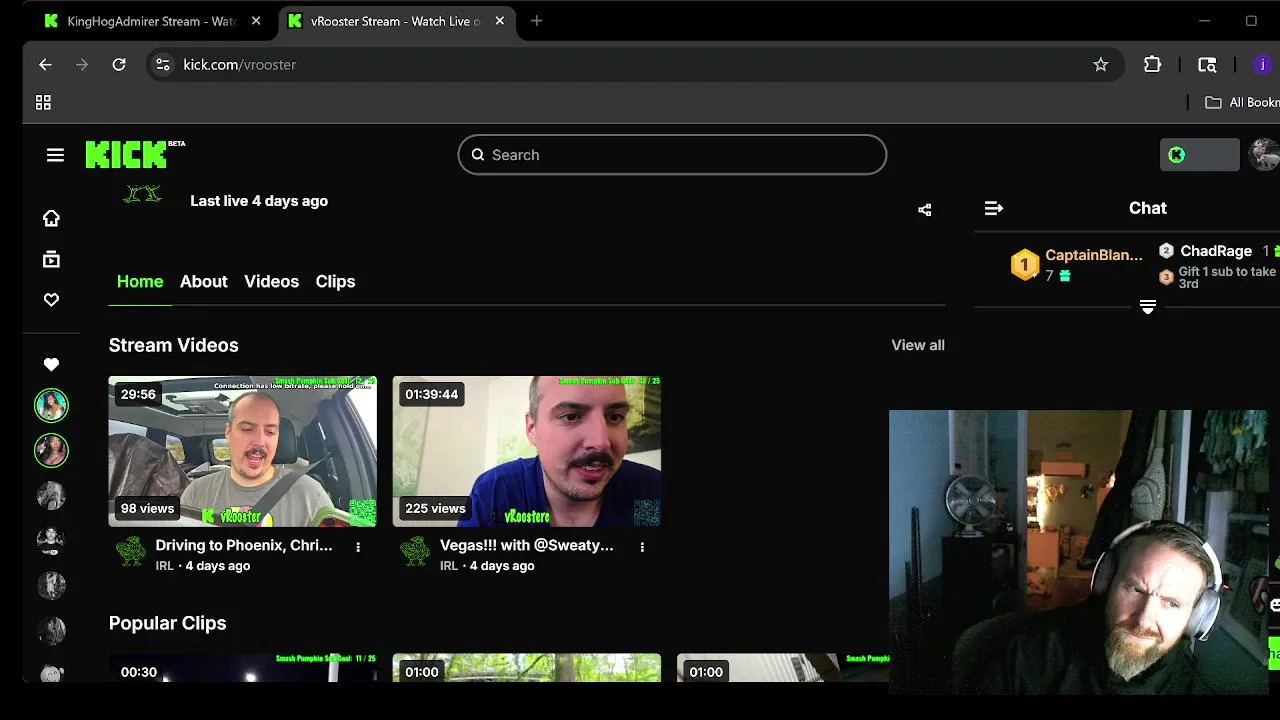
Task: Click the Kick points button in header
Action: pos(1199,155)
